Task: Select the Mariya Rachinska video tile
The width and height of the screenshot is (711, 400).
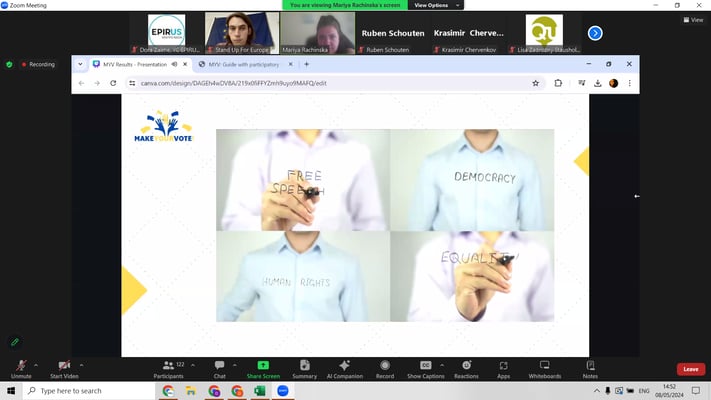Action: (317, 33)
